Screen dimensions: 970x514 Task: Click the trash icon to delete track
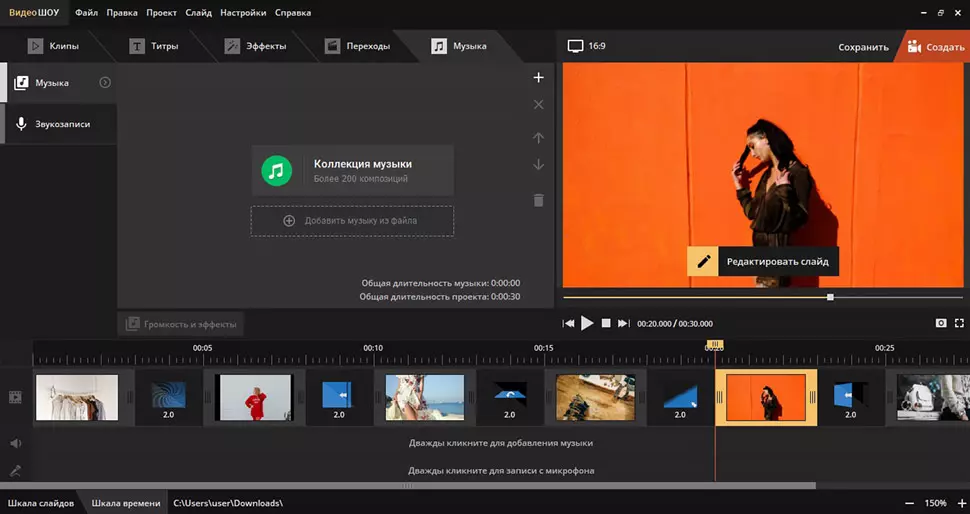538,200
